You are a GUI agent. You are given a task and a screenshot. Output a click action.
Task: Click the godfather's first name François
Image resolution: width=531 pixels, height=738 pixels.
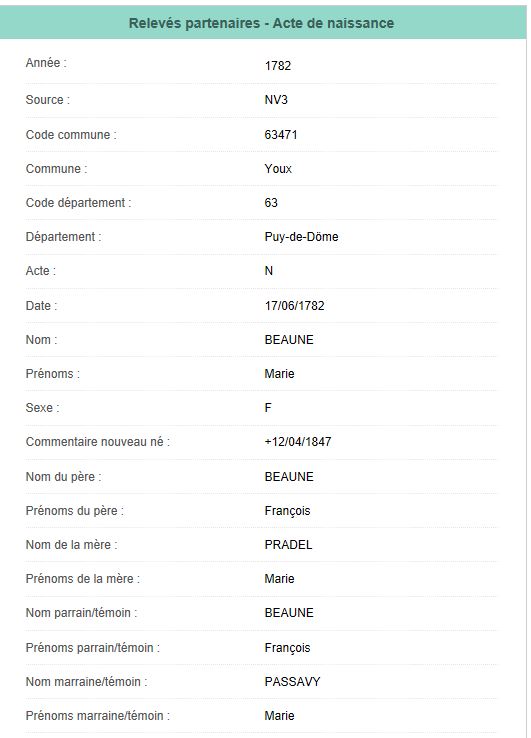287,648
